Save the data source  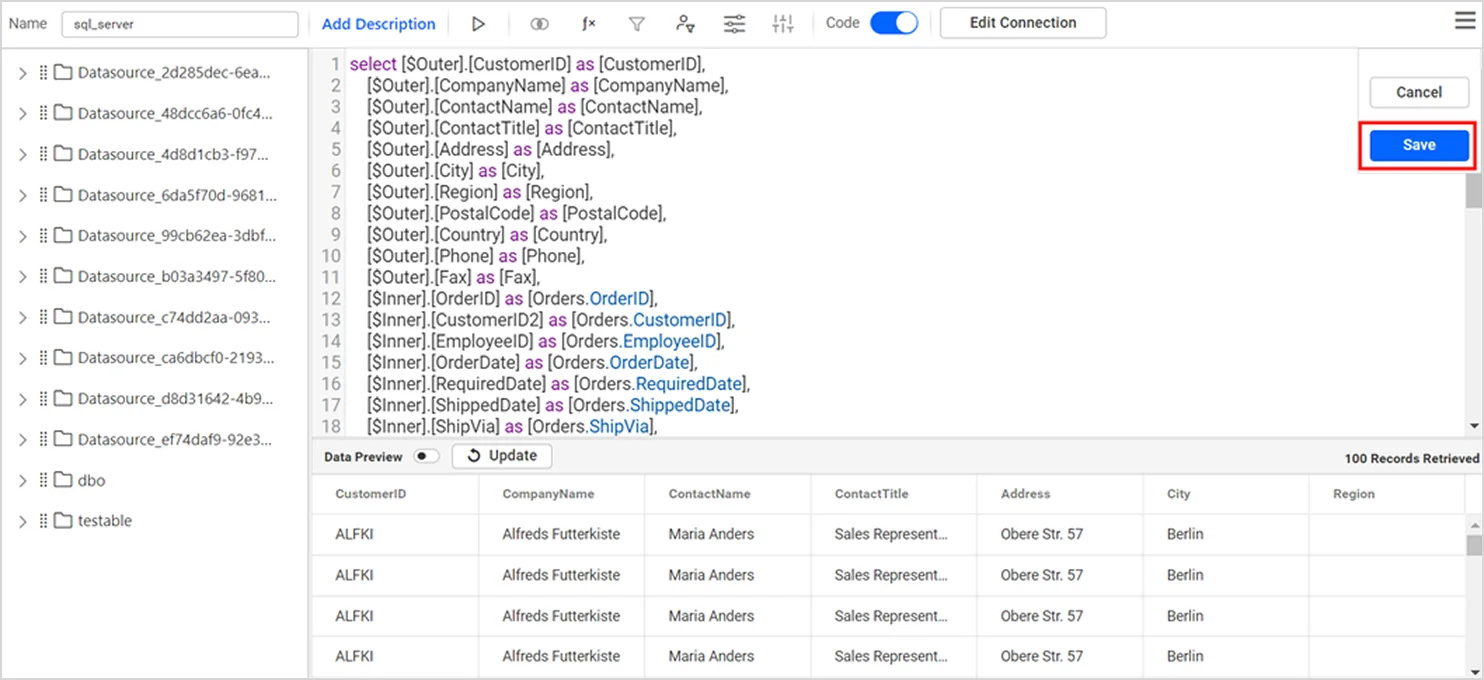[1419, 145]
